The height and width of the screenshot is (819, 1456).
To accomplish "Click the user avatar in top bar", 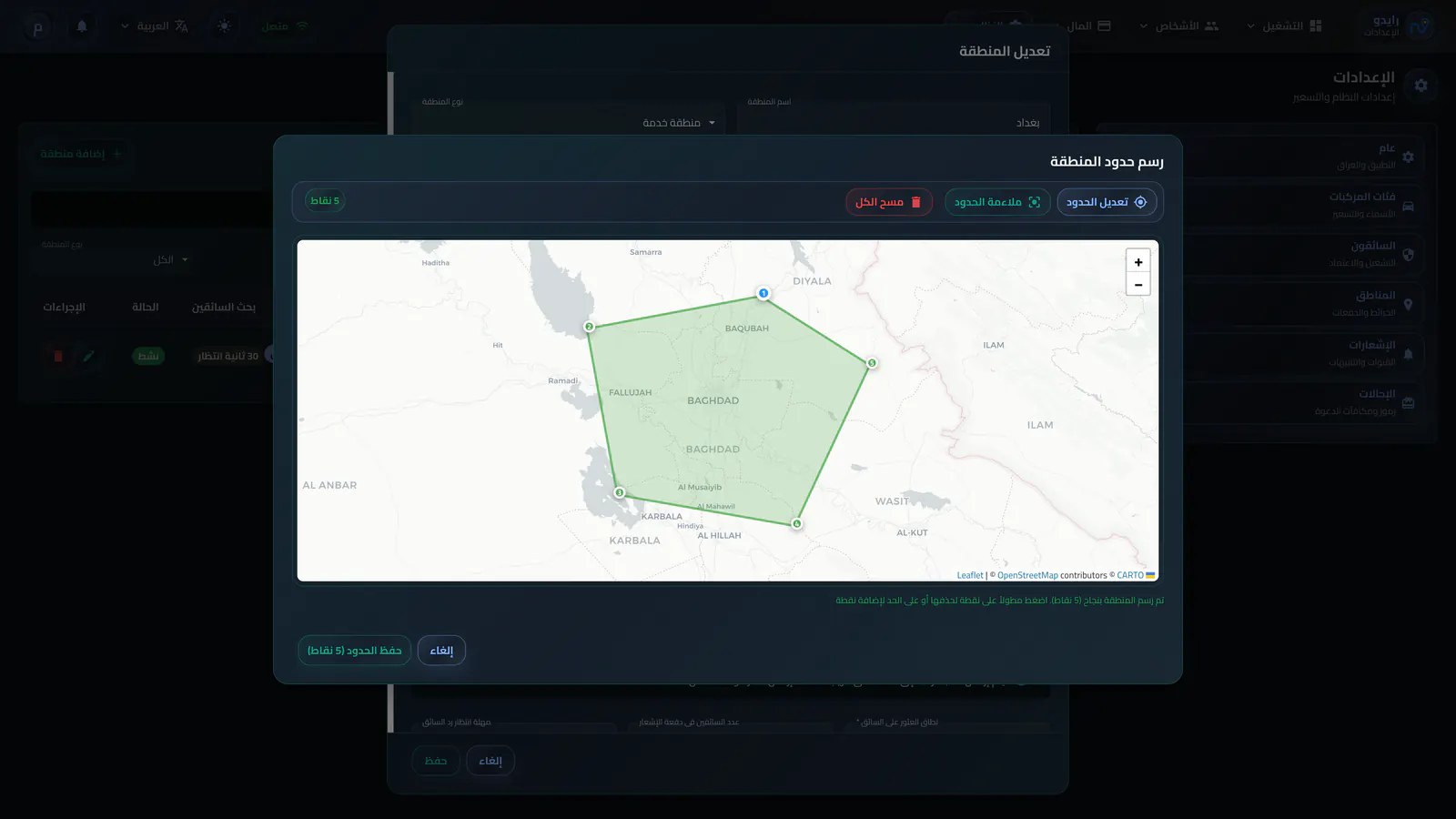I will (x=37, y=27).
